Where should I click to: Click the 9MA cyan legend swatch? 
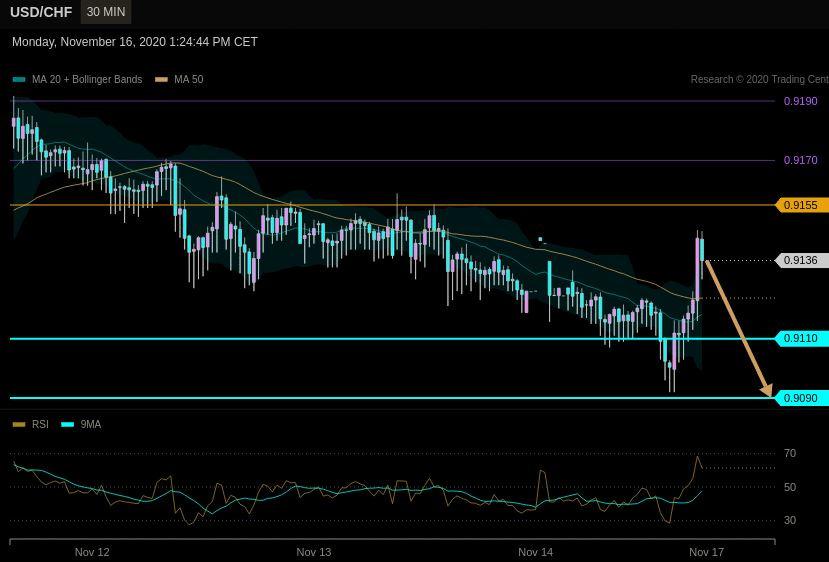pos(68,425)
